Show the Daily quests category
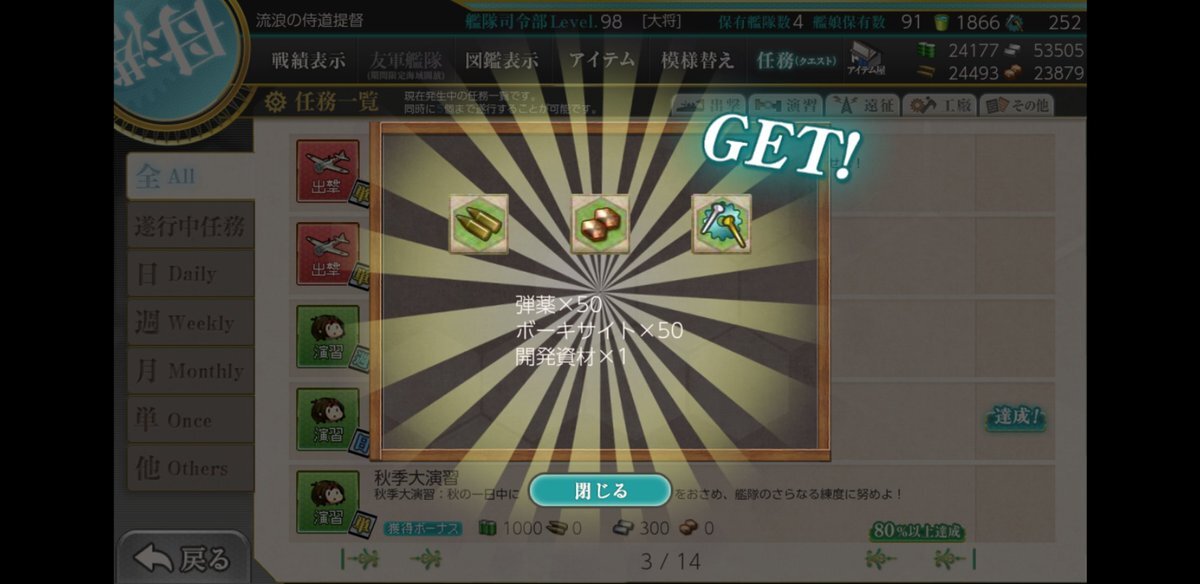1200x584 pixels. (x=189, y=273)
